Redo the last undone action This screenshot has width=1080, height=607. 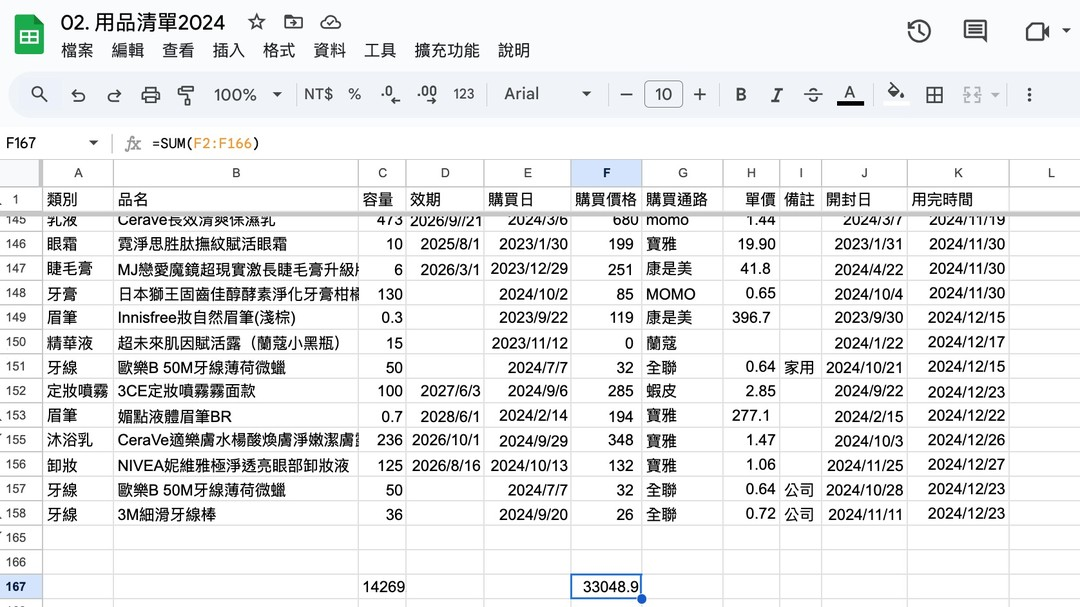pyautogui.click(x=114, y=95)
